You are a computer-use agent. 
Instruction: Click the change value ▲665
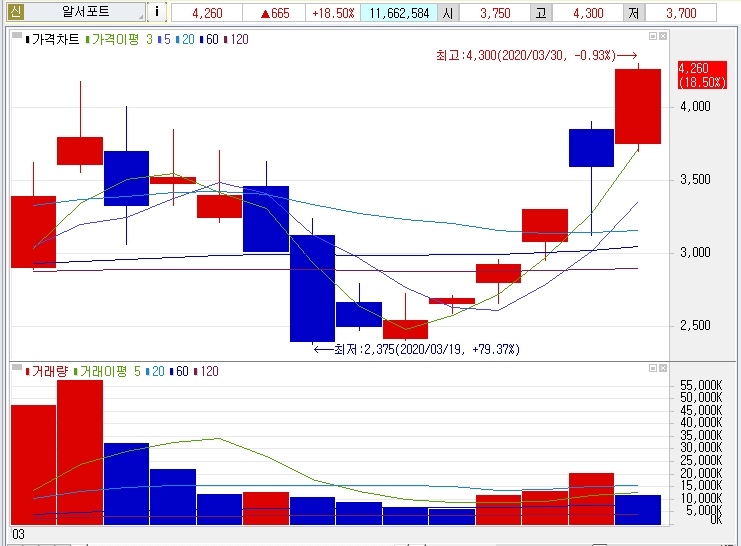tap(275, 13)
